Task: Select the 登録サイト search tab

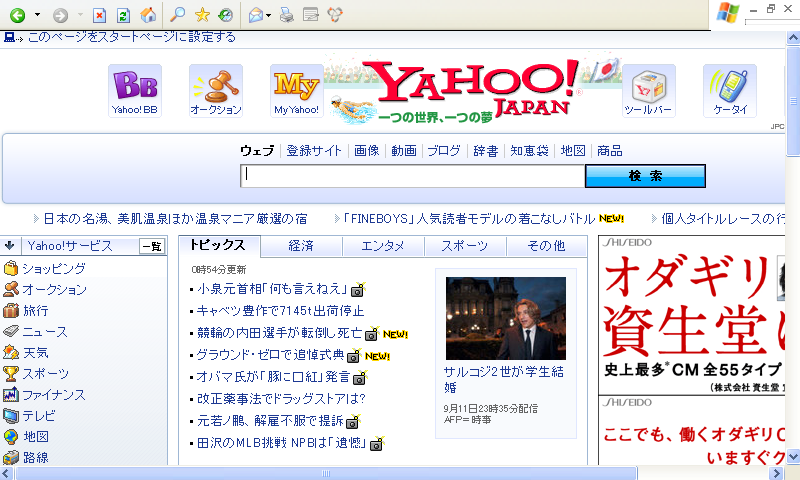Action: click(314, 150)
